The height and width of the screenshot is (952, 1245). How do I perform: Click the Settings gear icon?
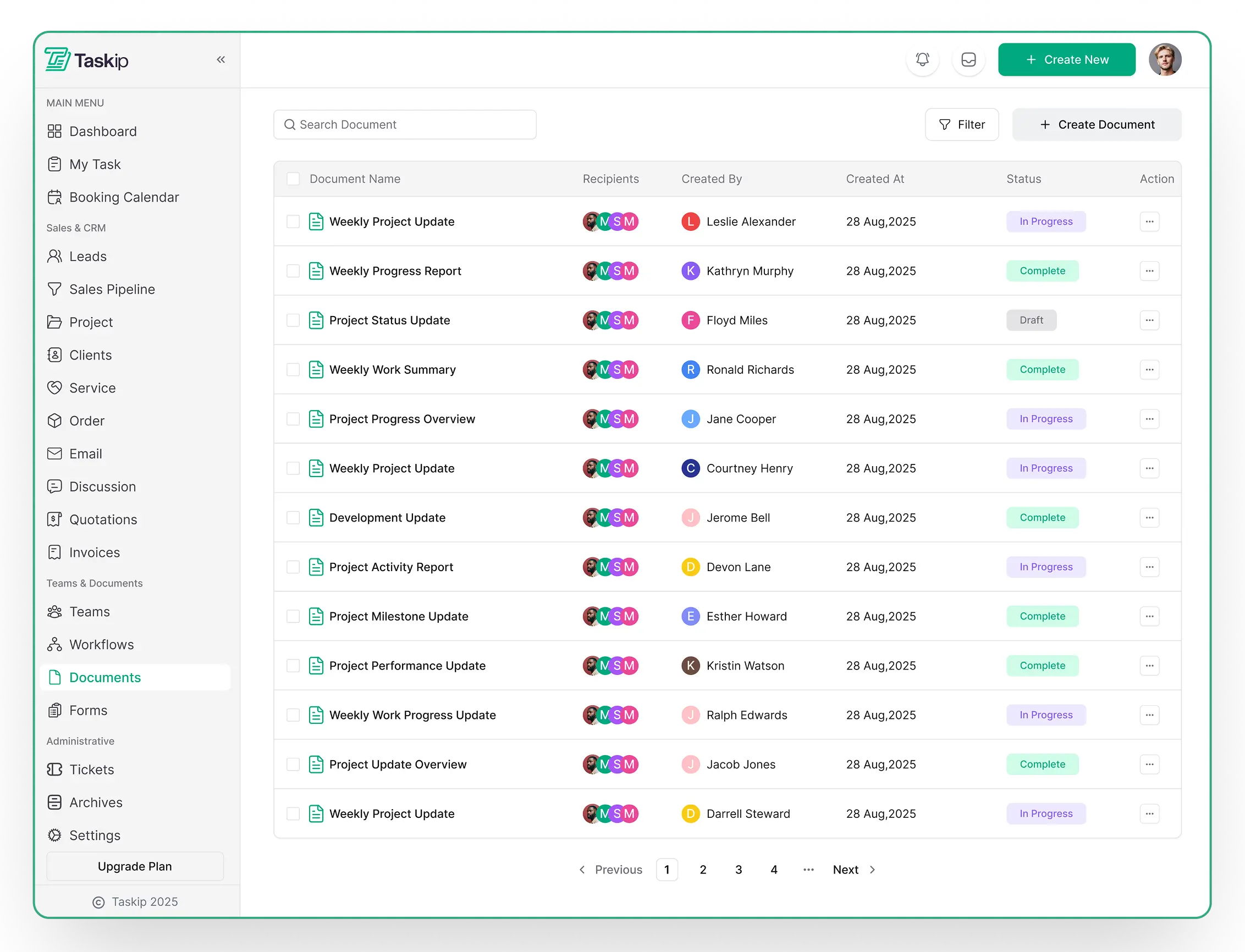[x=54, y=835]
